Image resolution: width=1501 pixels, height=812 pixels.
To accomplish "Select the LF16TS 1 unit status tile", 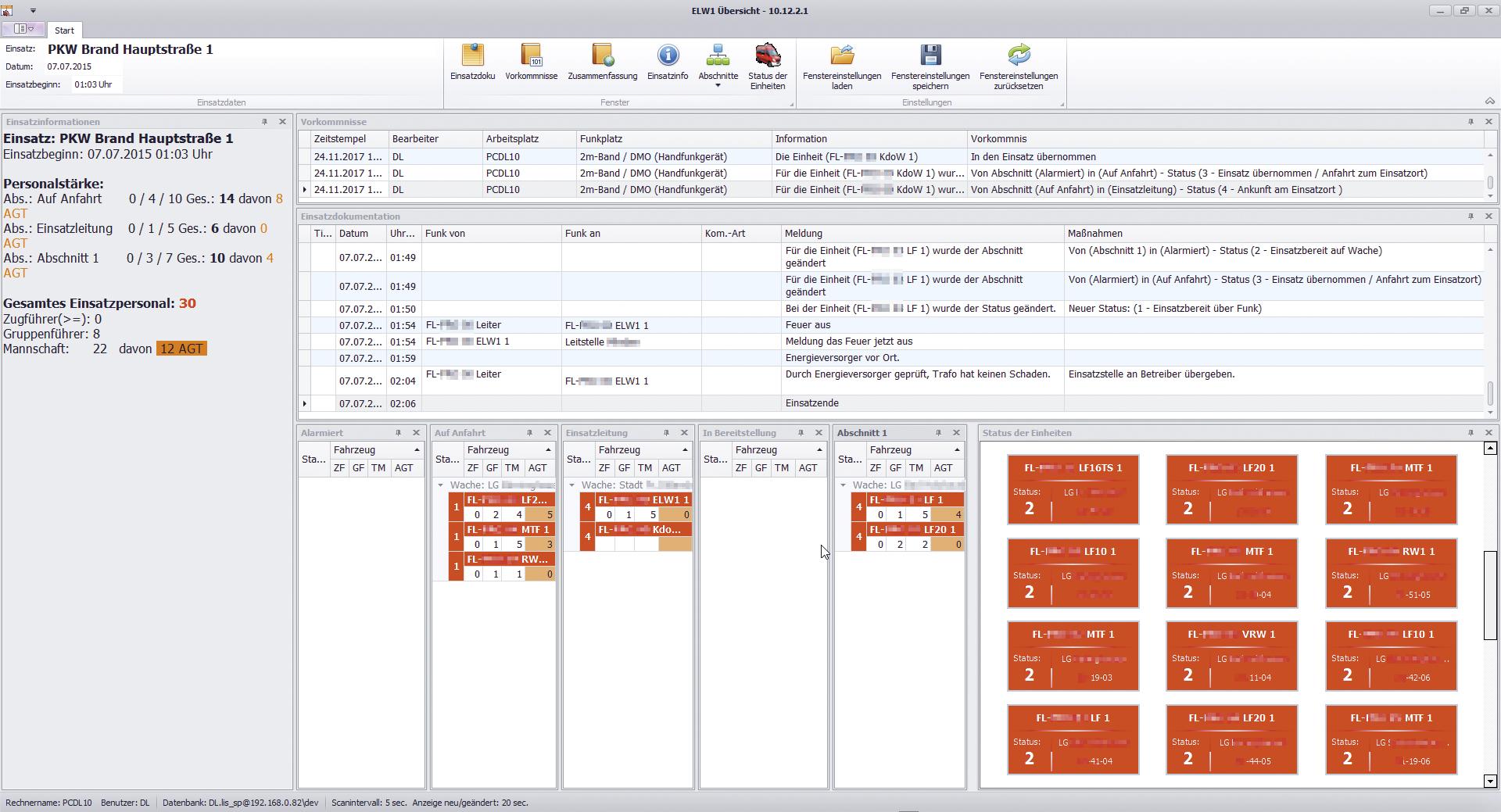I will [x=1073, y=489].
